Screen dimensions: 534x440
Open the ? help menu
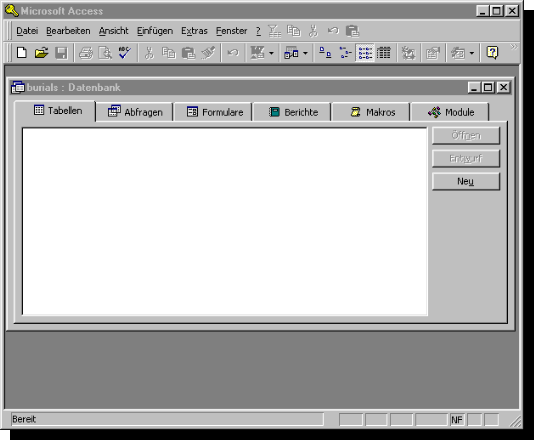(258, 31)
